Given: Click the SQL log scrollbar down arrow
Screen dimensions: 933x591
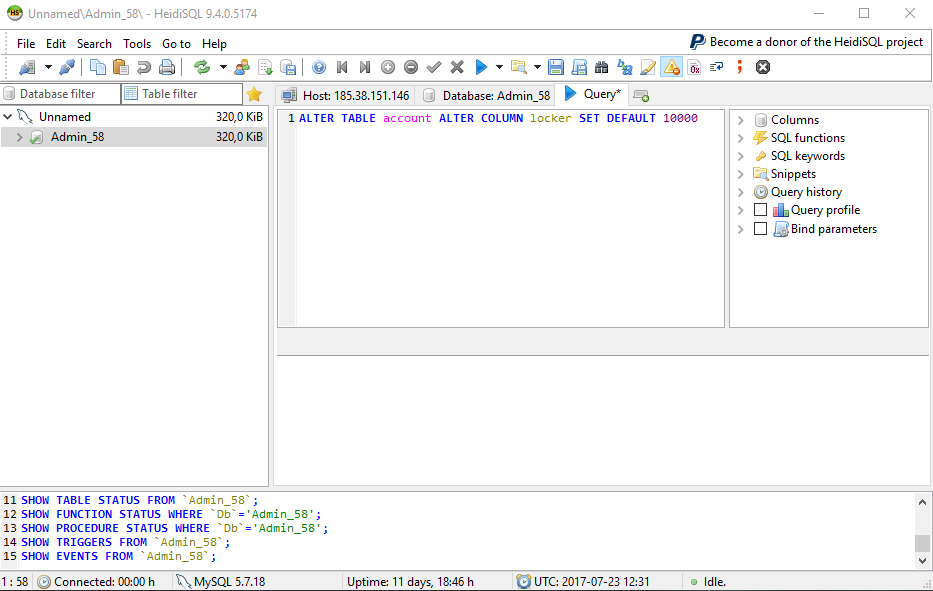Looking at the screenshot, I should (922, 561).
